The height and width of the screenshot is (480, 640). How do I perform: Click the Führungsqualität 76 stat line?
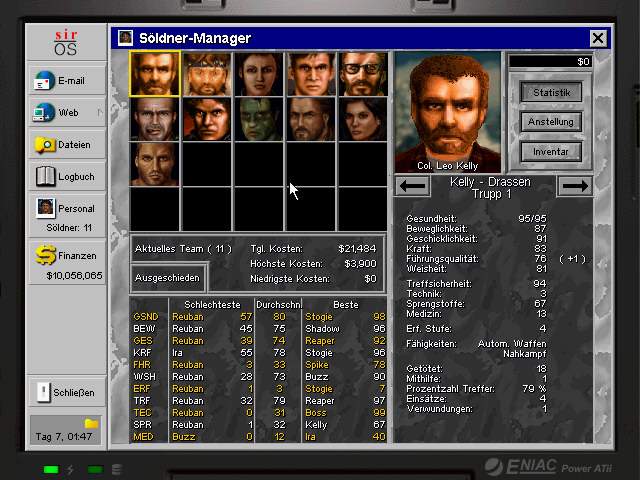(x=476, y=259)
